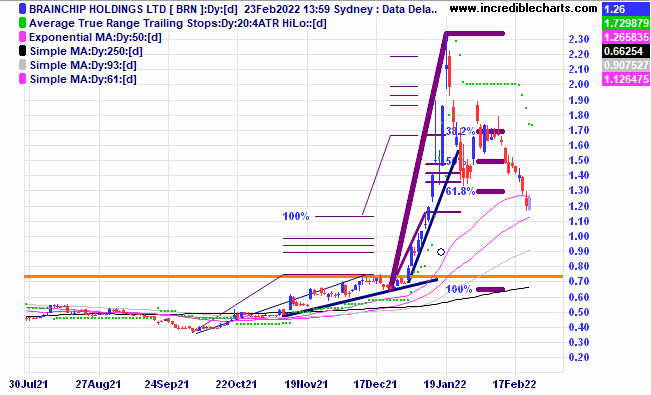651x395 pixels.
Task: Click the magenta Simple MA 61 legend swatch
Action: click(x=22, y=79)
